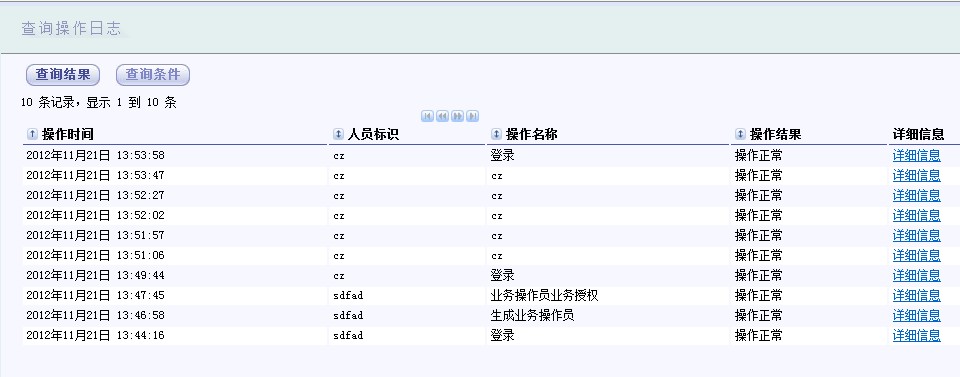Select timestamp 2012年11月21日 13:52:27

(x=96, y=196)
